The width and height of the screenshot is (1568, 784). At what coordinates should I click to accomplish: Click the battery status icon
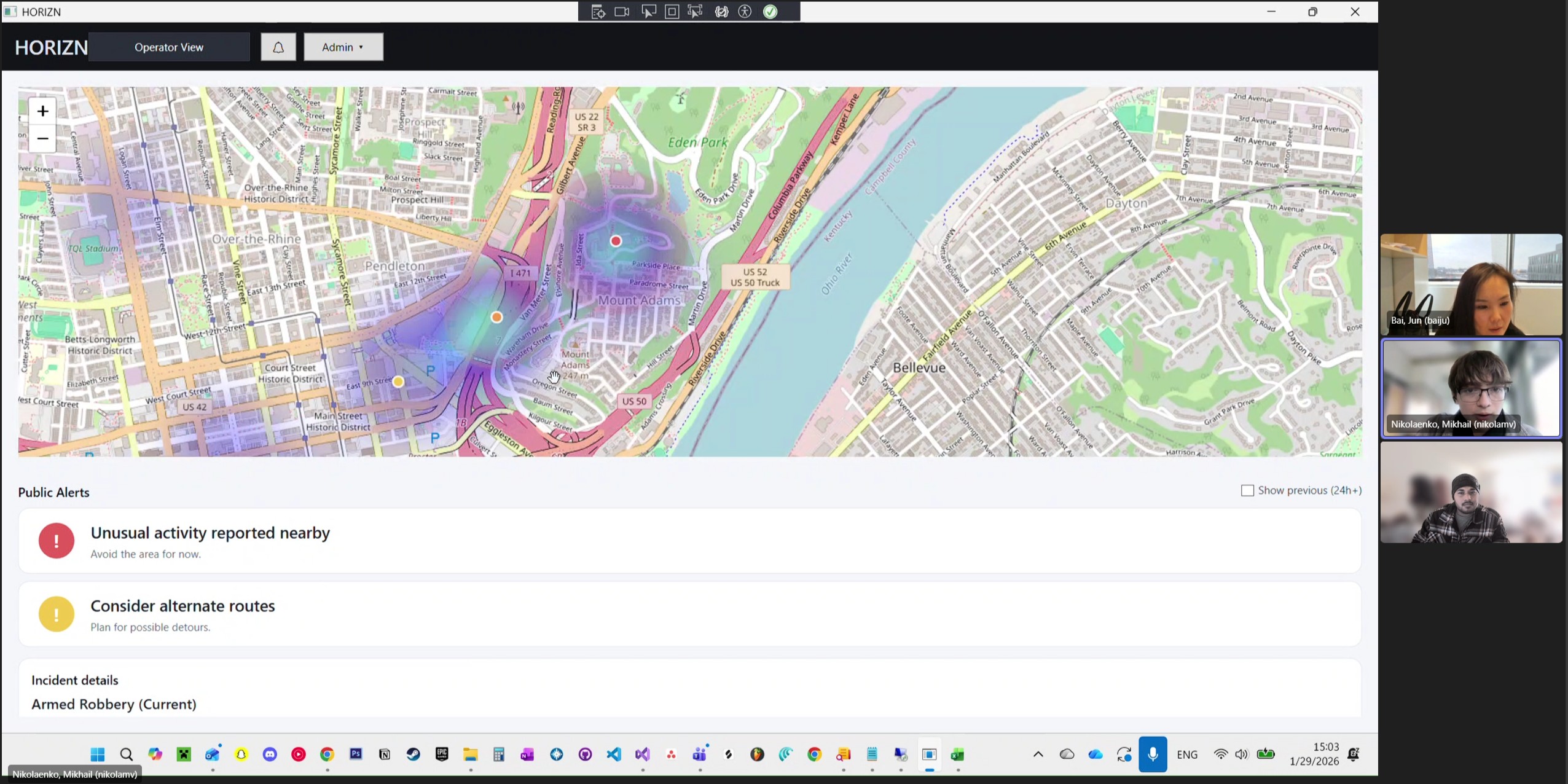click(1266, 755)
